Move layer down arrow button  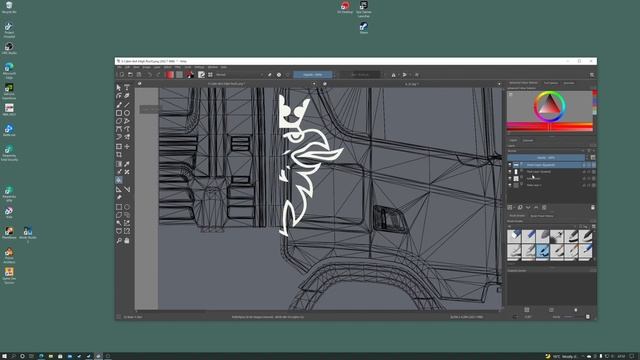coord(528,208)
